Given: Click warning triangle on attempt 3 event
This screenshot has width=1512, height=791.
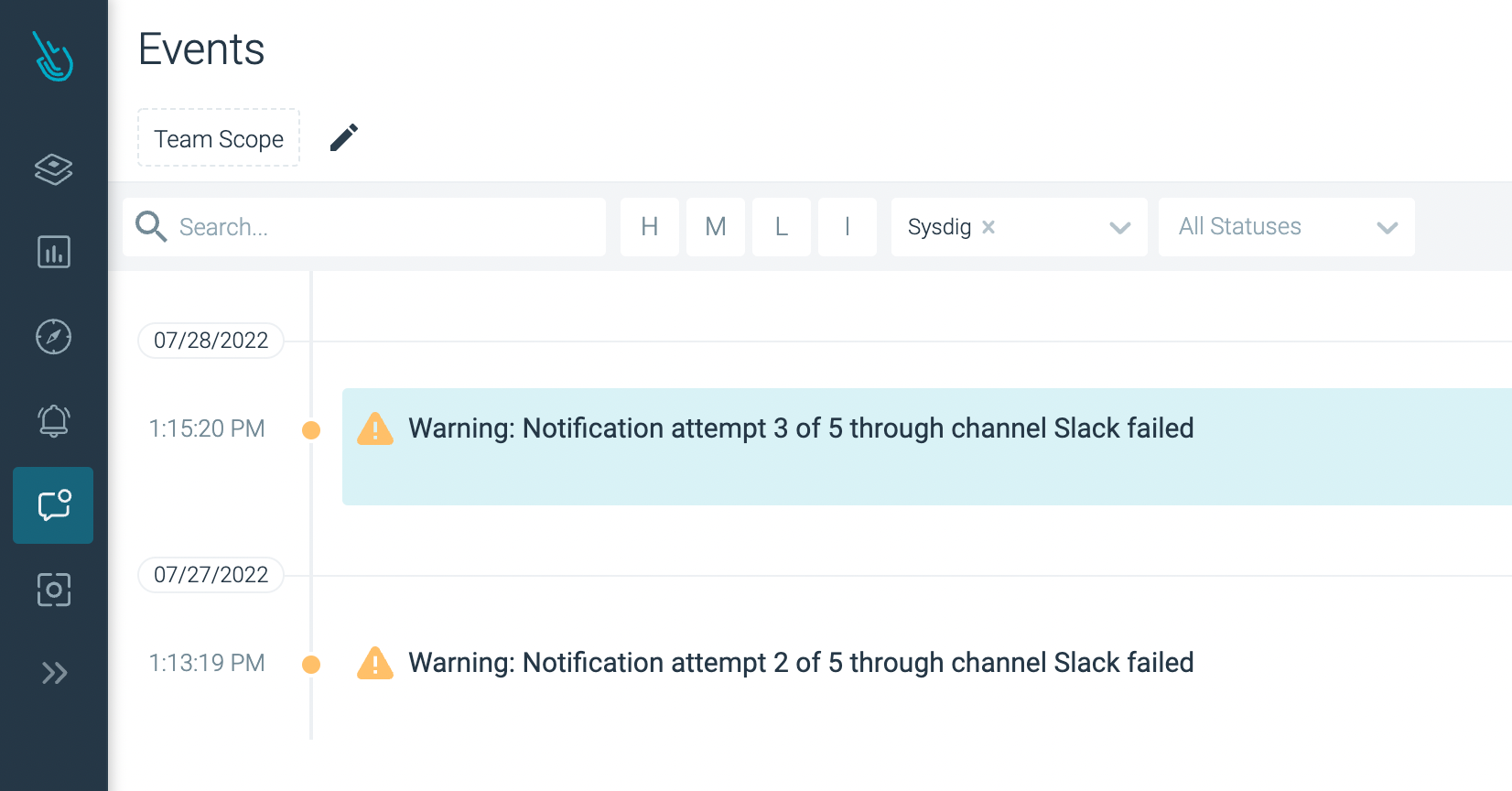Looking at the screenshot, I should [x=375, y=428].
